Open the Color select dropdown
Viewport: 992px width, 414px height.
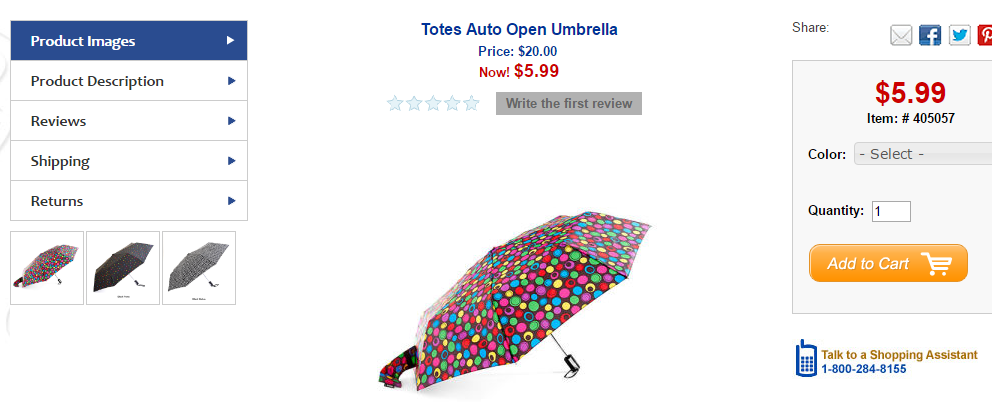click(923, 154)
